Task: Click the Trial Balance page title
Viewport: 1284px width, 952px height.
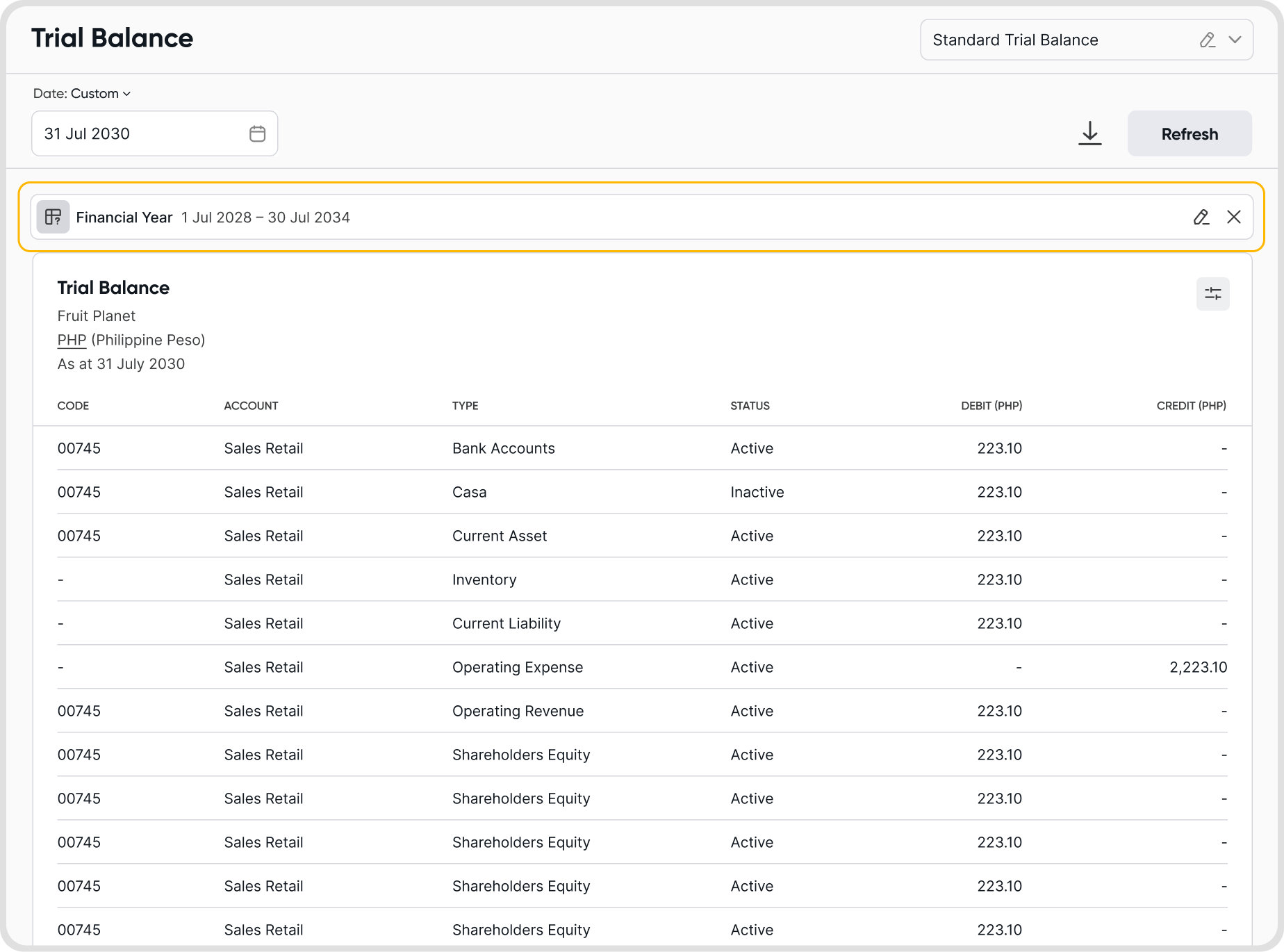Action: coord(112,38)
